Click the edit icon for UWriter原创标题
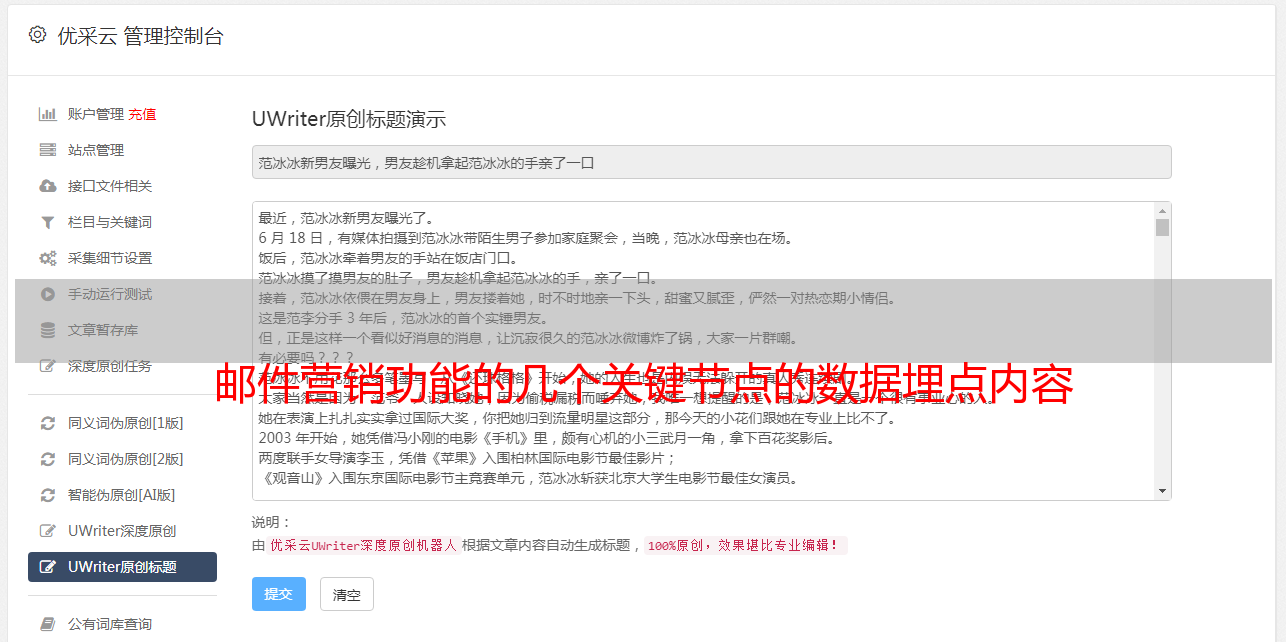The height and width of the screenshot is (642, 1286). [47, 567]
